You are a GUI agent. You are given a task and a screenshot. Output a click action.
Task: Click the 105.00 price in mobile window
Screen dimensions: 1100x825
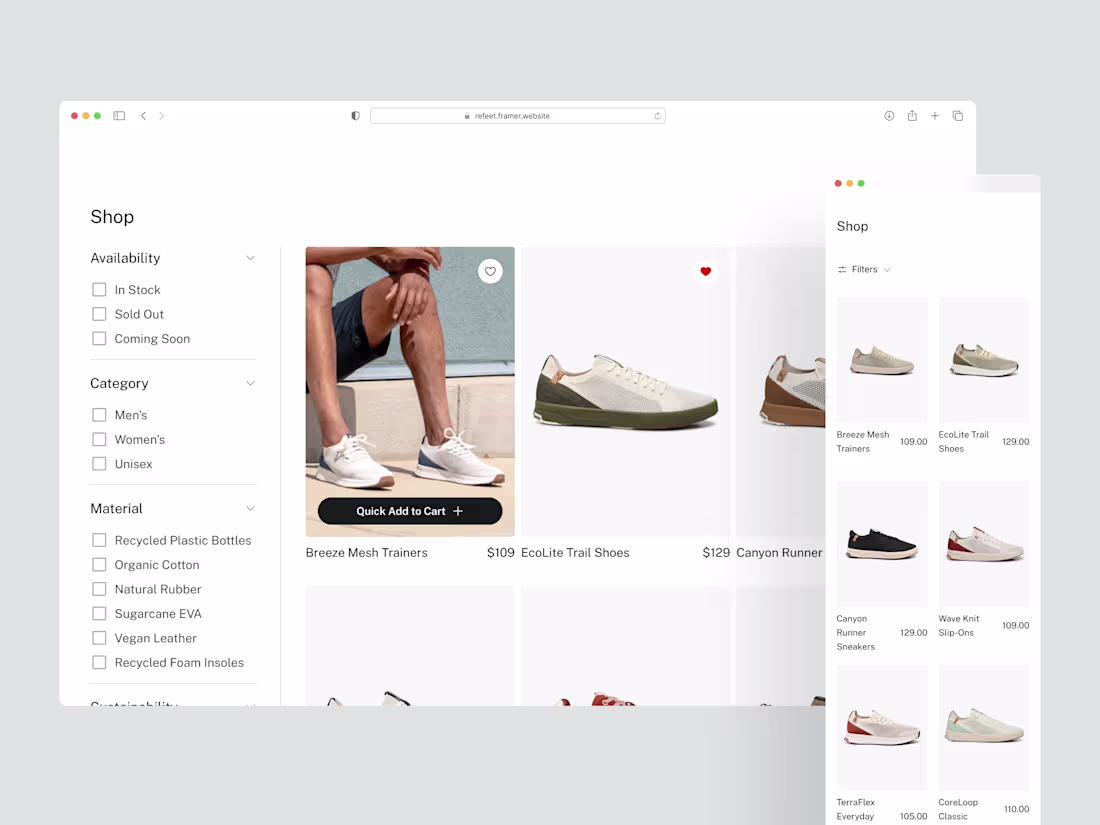point(913,817)
